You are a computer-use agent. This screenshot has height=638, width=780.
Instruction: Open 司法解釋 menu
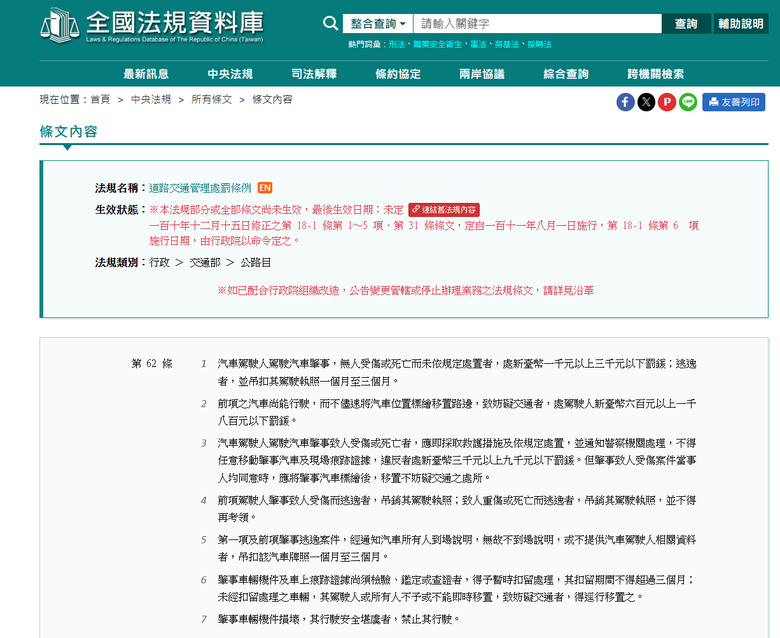coord(314,74)
